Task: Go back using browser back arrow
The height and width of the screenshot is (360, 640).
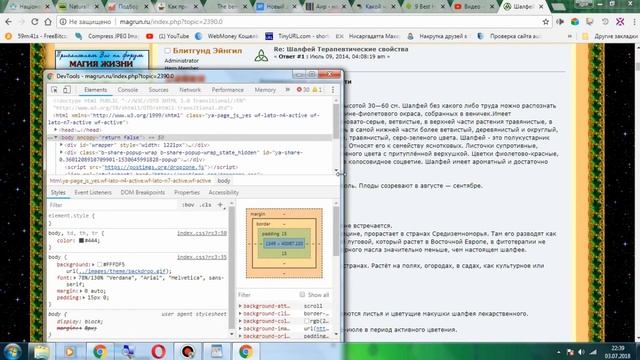Action: click(x=9, y=22)
